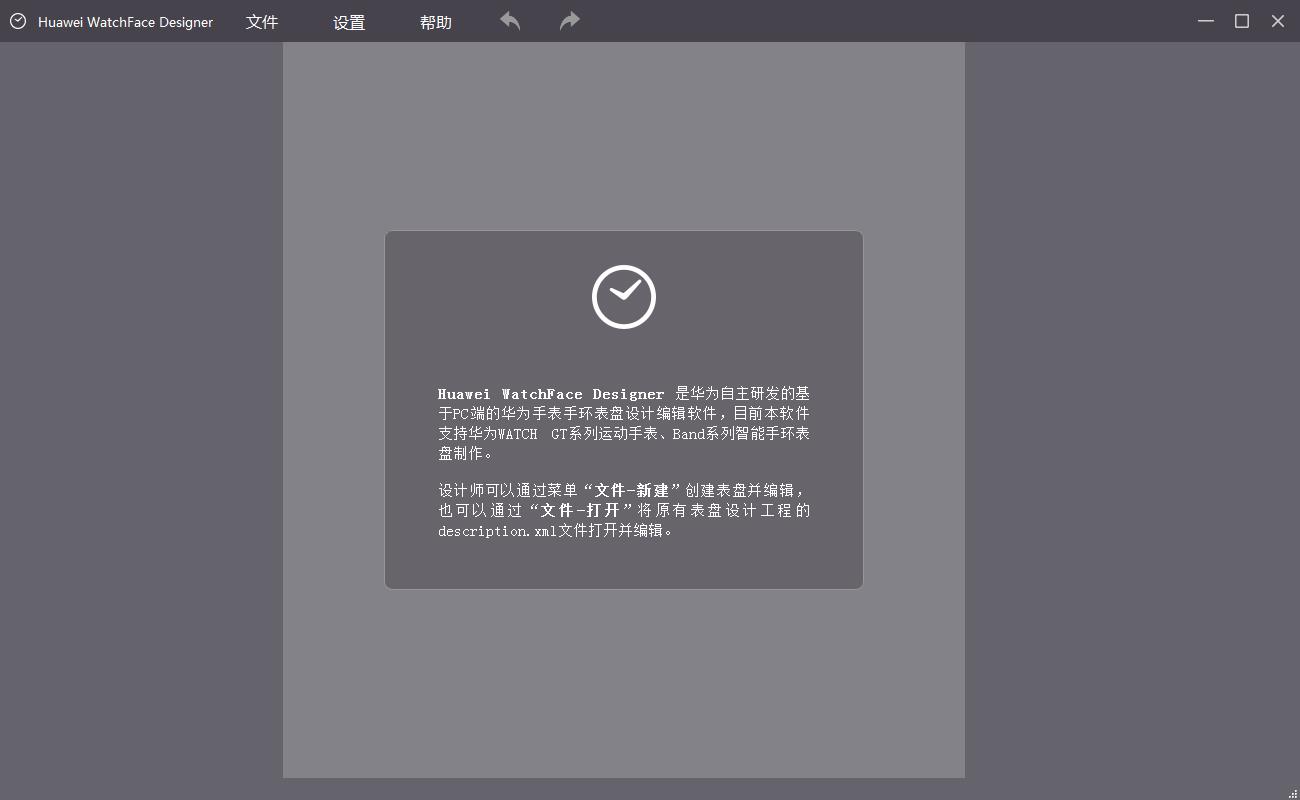Click the undo arrow icon
This screenshot has width=1300, height=800.
510,21
